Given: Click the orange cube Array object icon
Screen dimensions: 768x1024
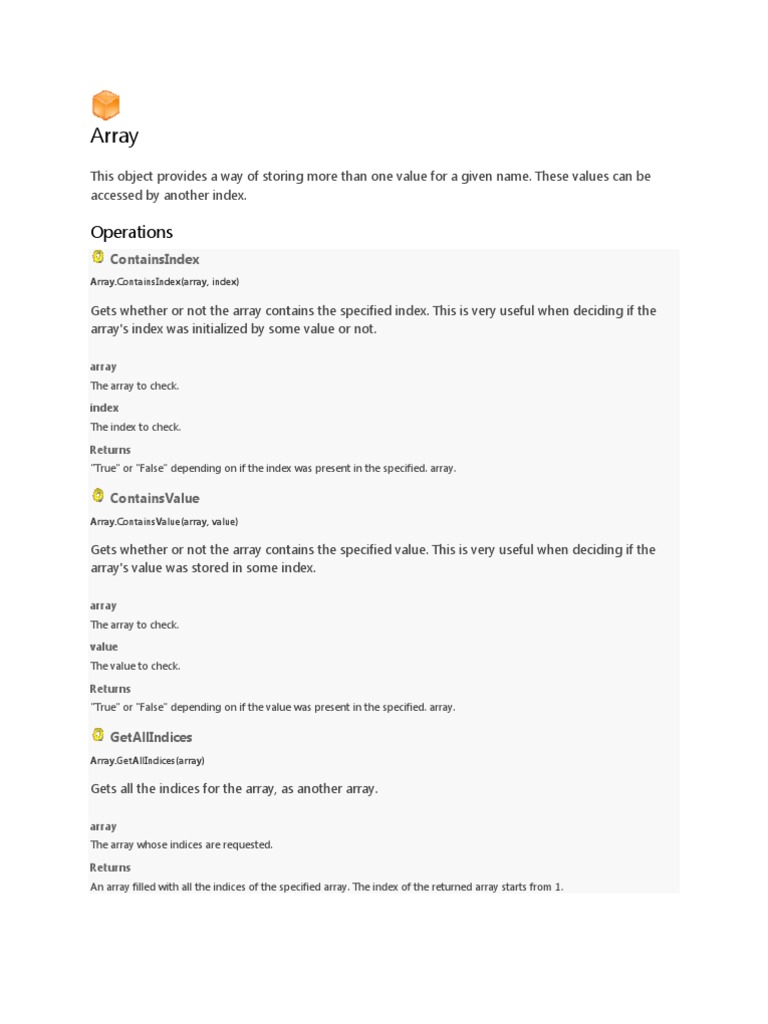Looking at the screenshot, I should [x=105, y=105].
